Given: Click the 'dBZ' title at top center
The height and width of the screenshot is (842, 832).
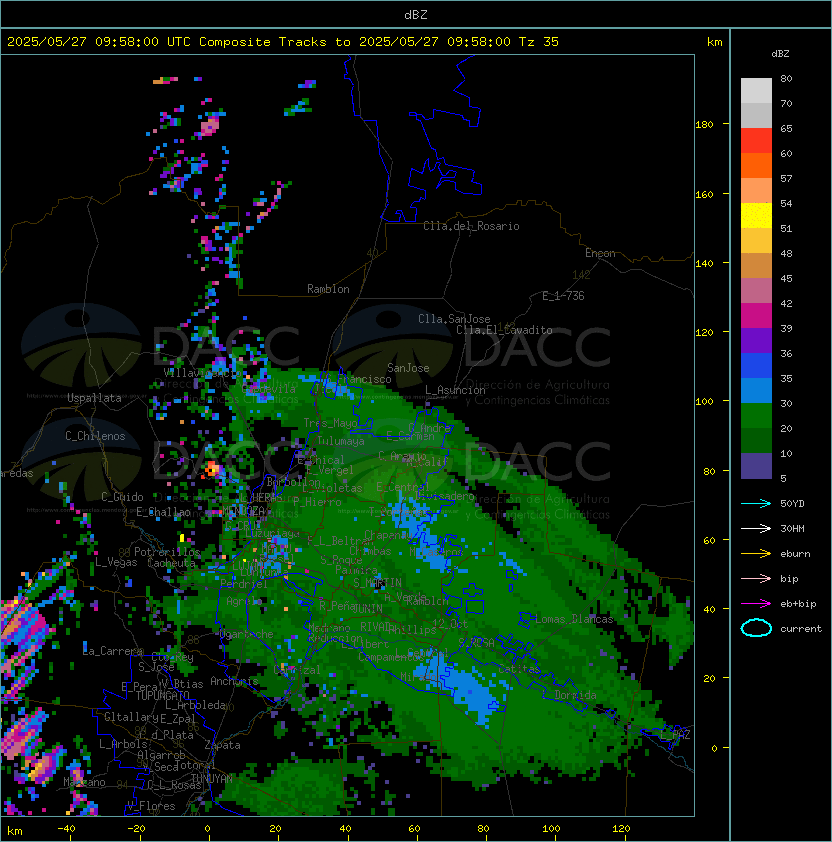Looking at the screenshot, I should [x=416, y=15].
